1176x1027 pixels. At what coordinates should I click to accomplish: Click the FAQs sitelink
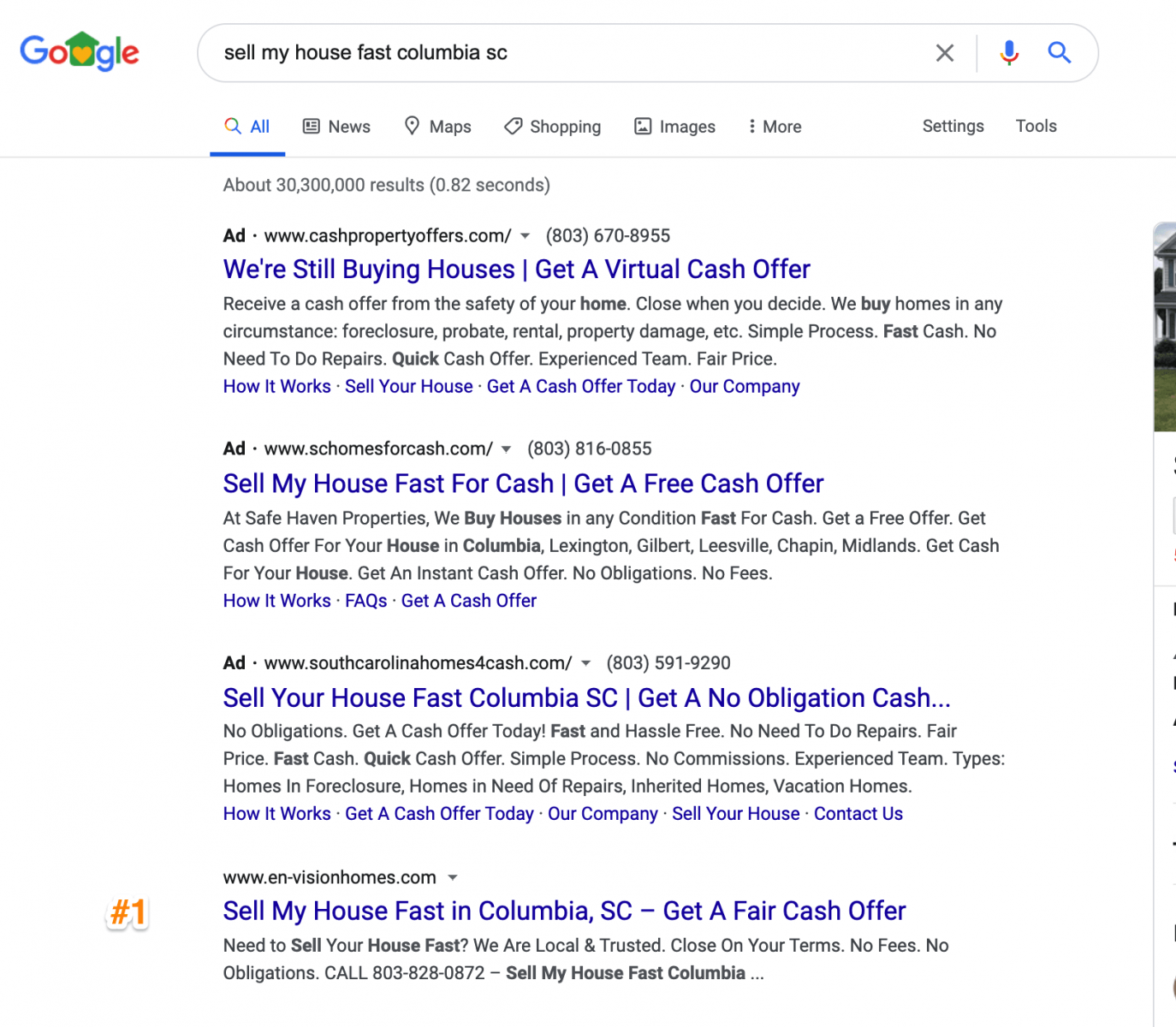[x=365, y=601]
